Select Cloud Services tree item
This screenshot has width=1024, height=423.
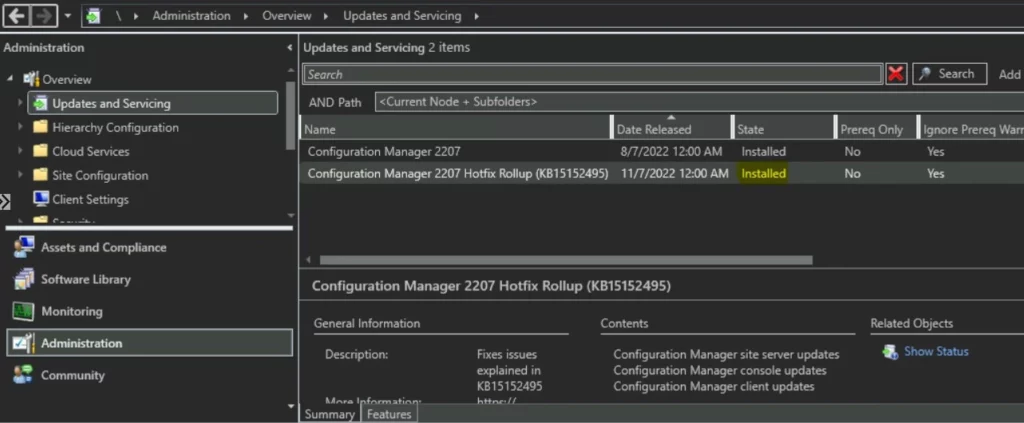[x=91, y=151]
